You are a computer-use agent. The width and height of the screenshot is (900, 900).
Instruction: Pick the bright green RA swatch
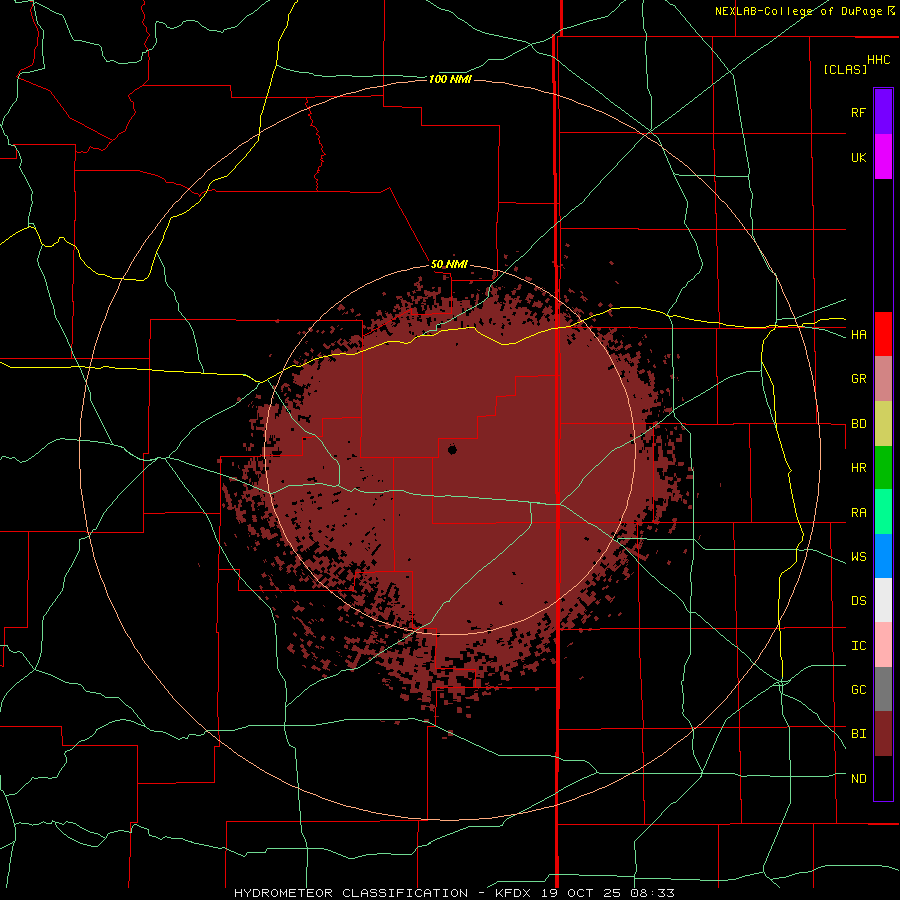tap(883, 512)
